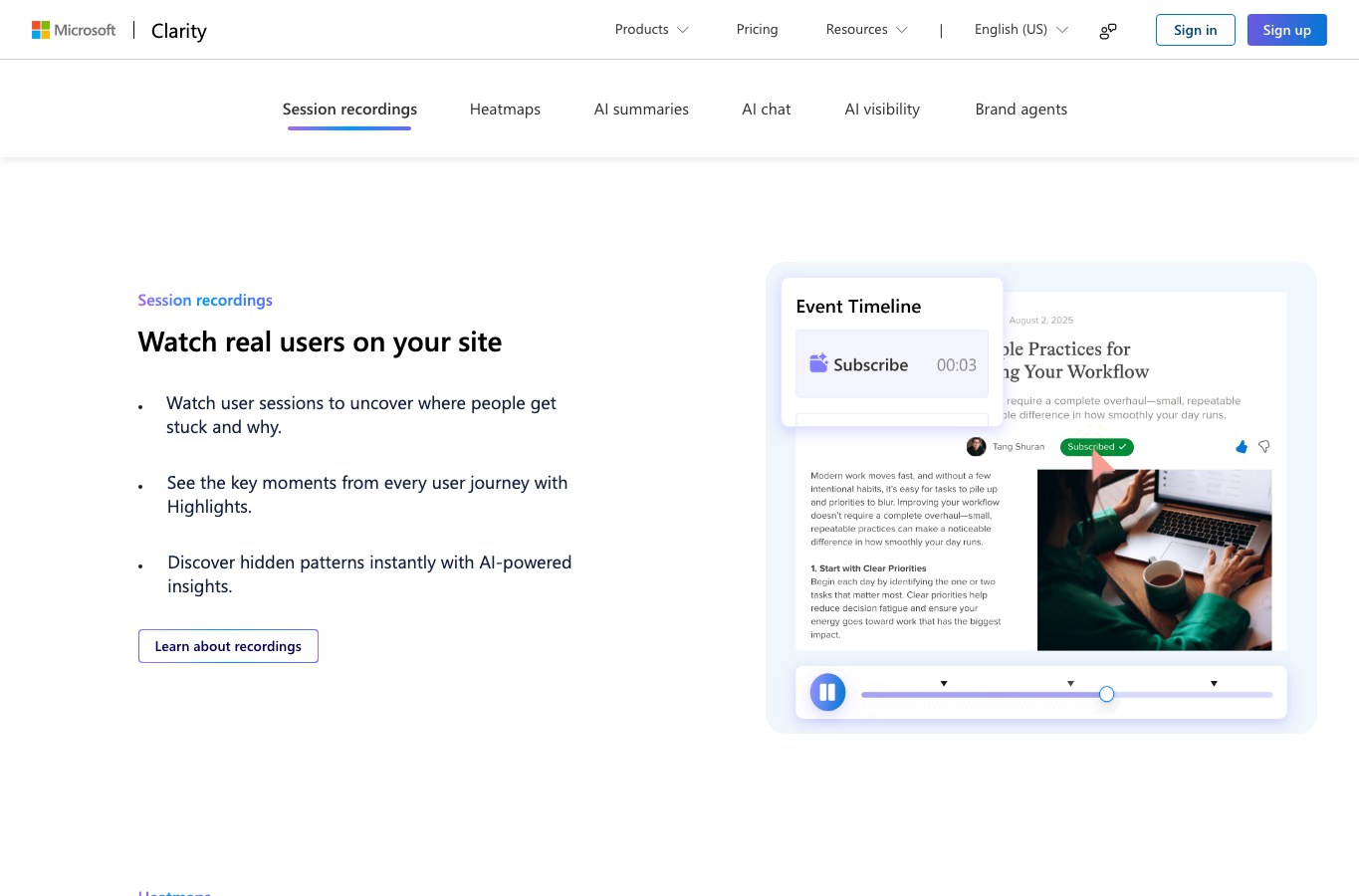
Task: Select the 00:03 timestamp in Event Timeline
Action: pyautogui.click(x=956, y=365)
